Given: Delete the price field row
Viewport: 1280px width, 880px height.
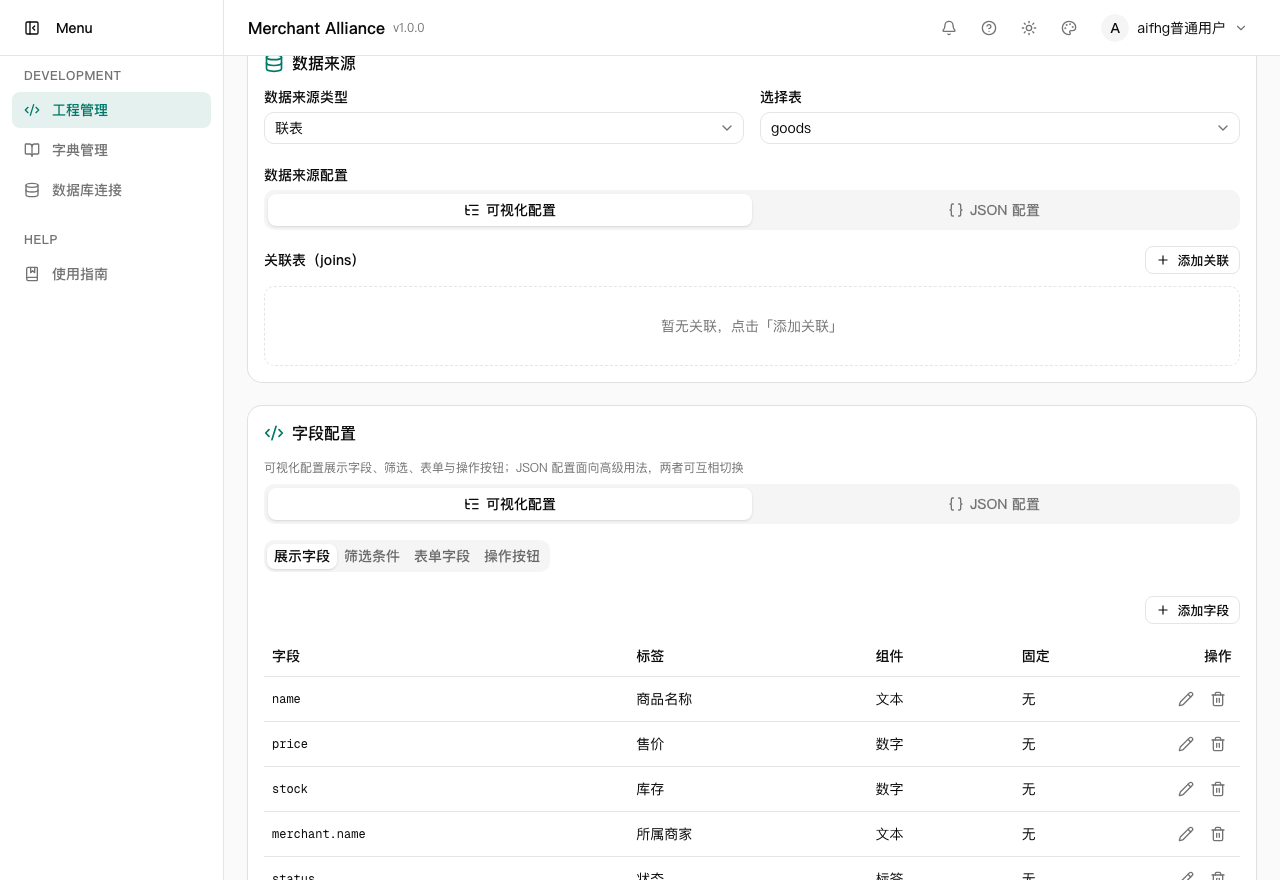Looking at the screenshot, I should click(x=1218, y=744).
